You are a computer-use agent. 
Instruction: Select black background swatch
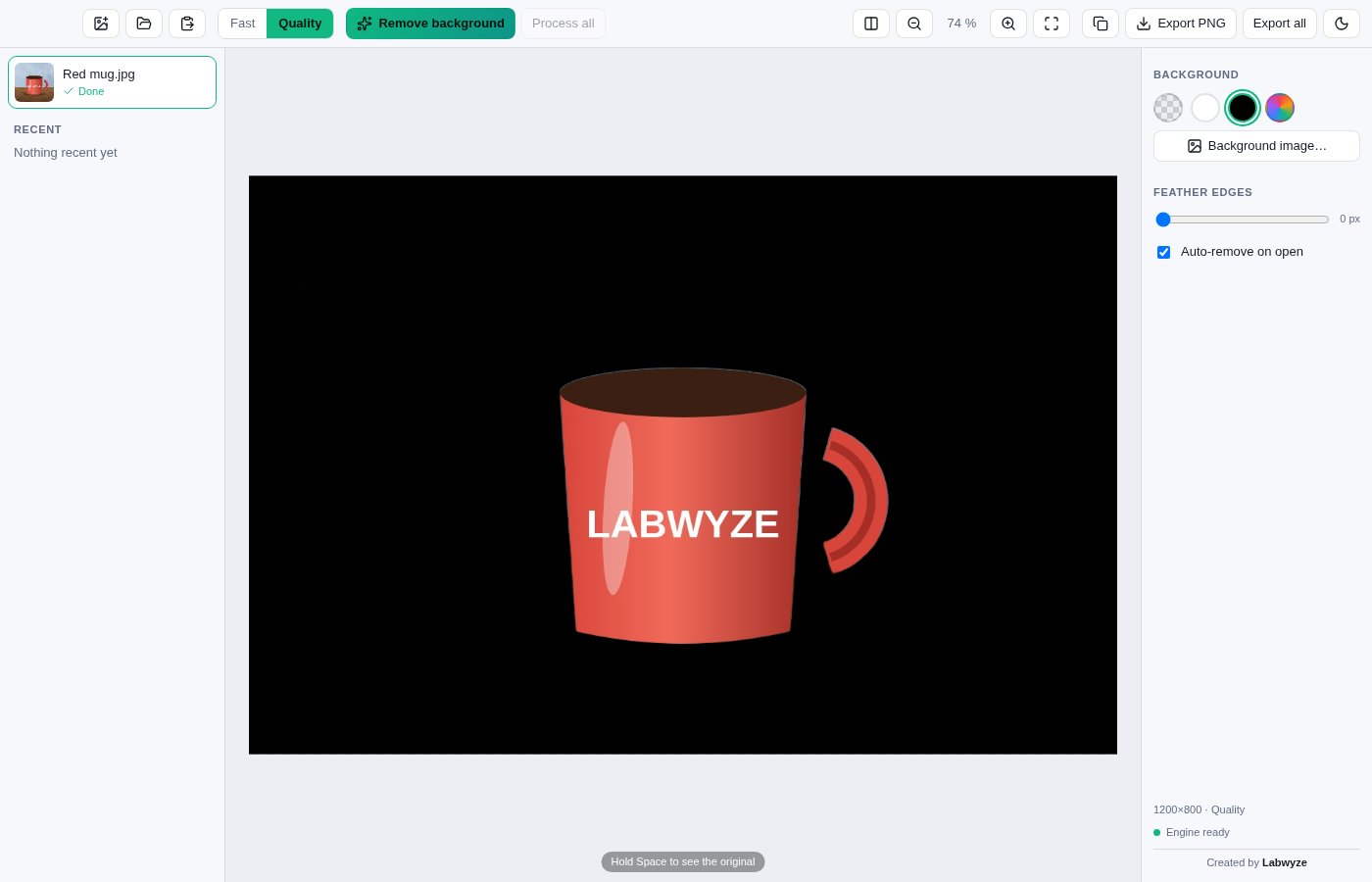(x=1243, y=108)
